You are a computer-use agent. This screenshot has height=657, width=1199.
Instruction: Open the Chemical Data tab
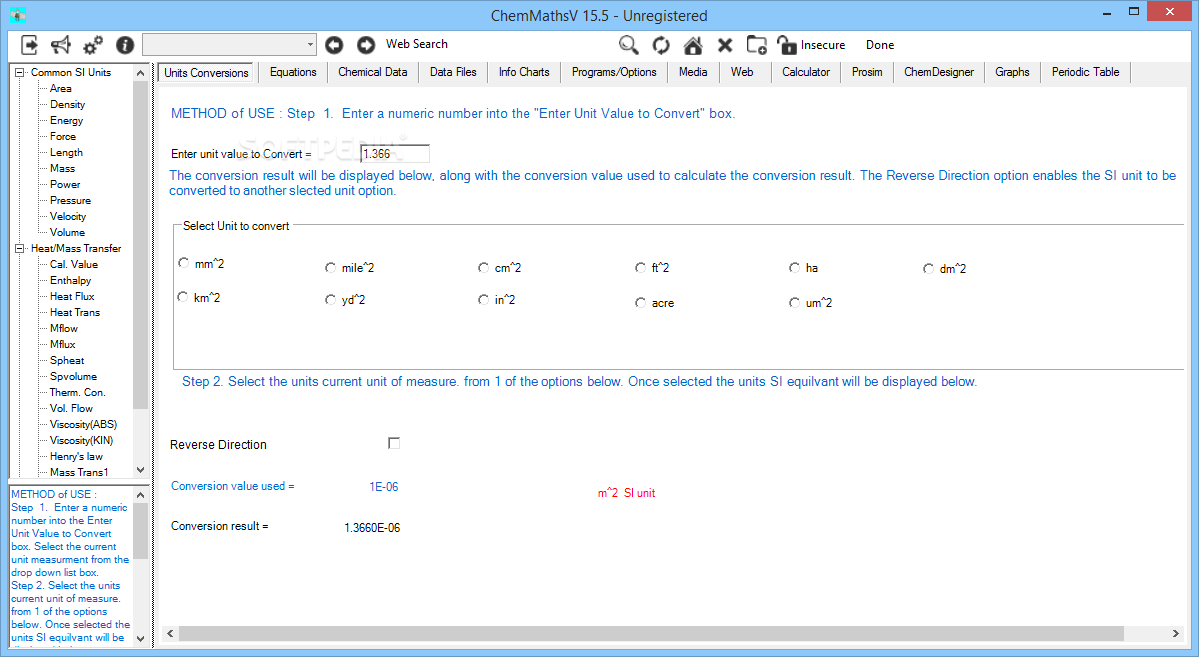(x=372, y=72)
